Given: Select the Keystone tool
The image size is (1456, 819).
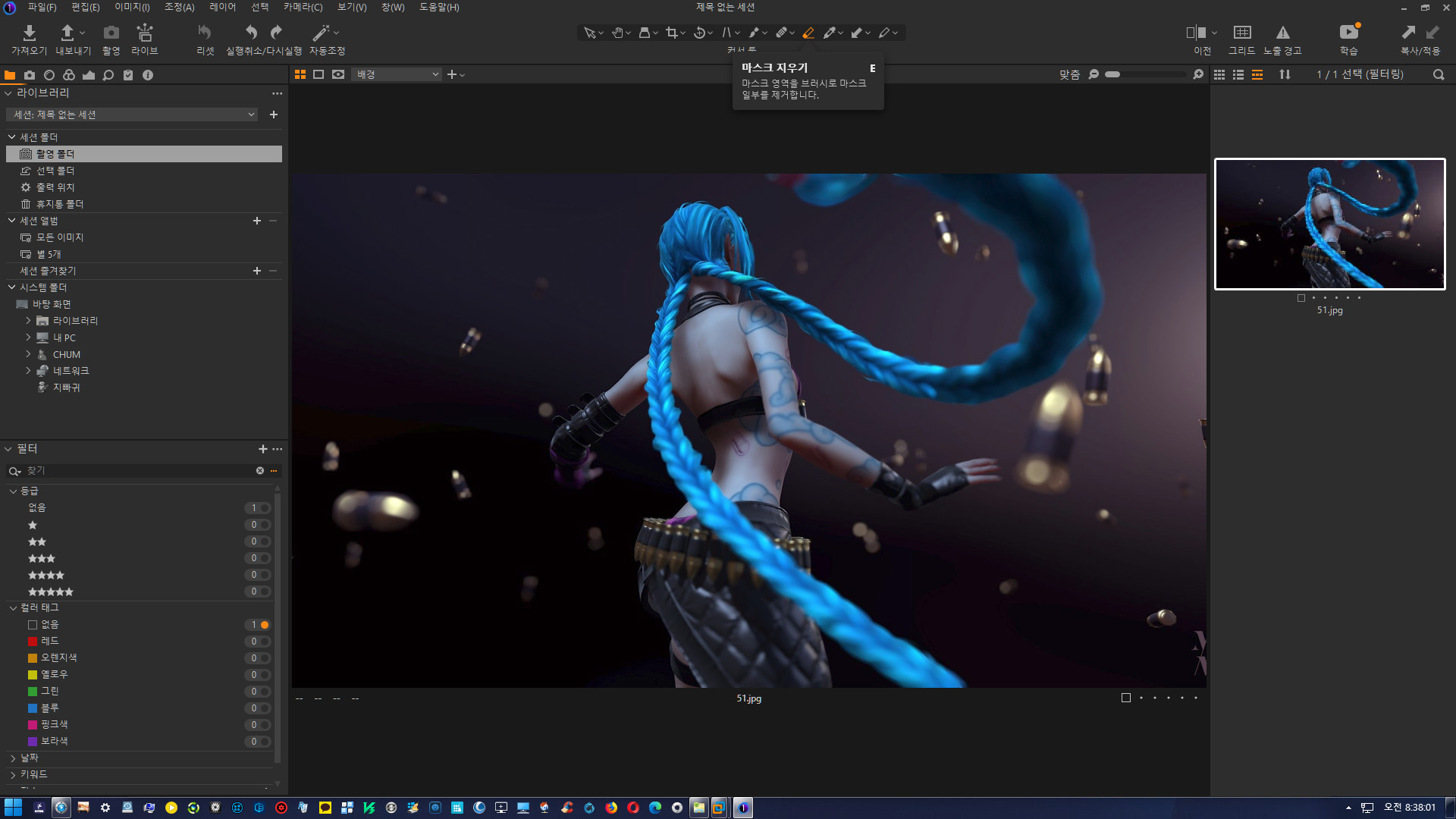Looking at the screenshot, I should point(726,33).
